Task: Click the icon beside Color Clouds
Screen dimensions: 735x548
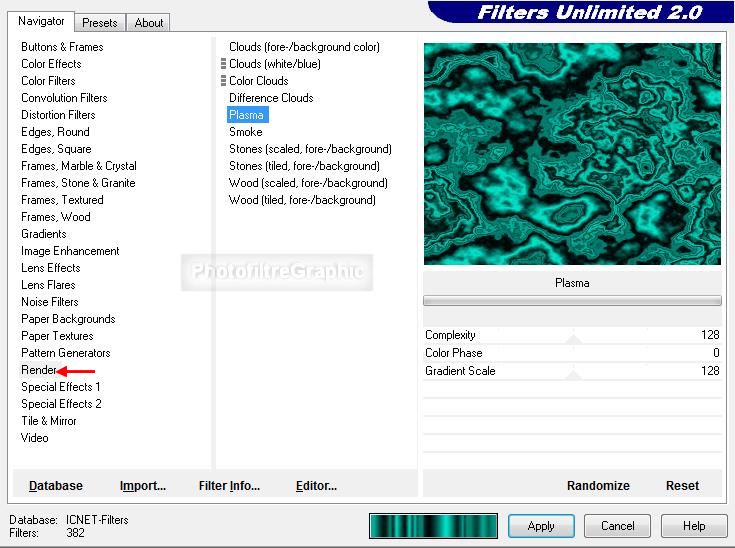Action: (x=224, y=81)
